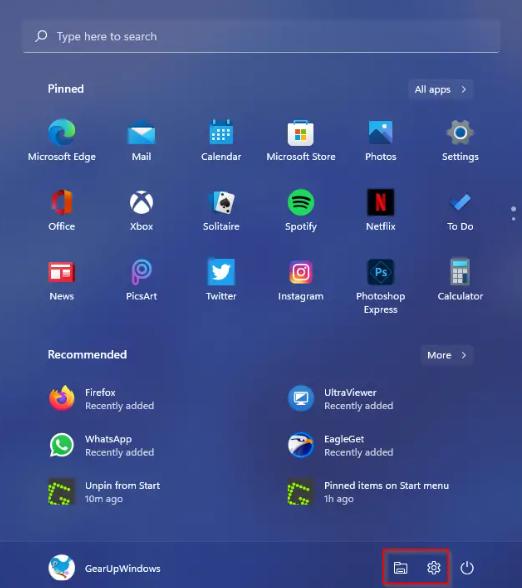
Task: Open the Twitter app
Action: (221, 280)
